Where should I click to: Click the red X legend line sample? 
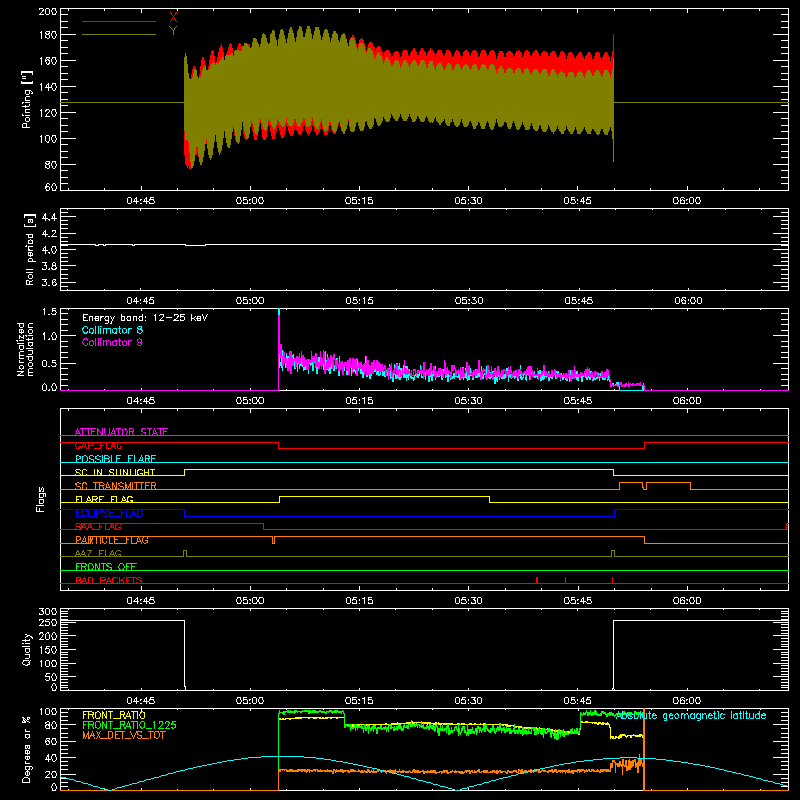pyautogui.click(x=119, y=21)
